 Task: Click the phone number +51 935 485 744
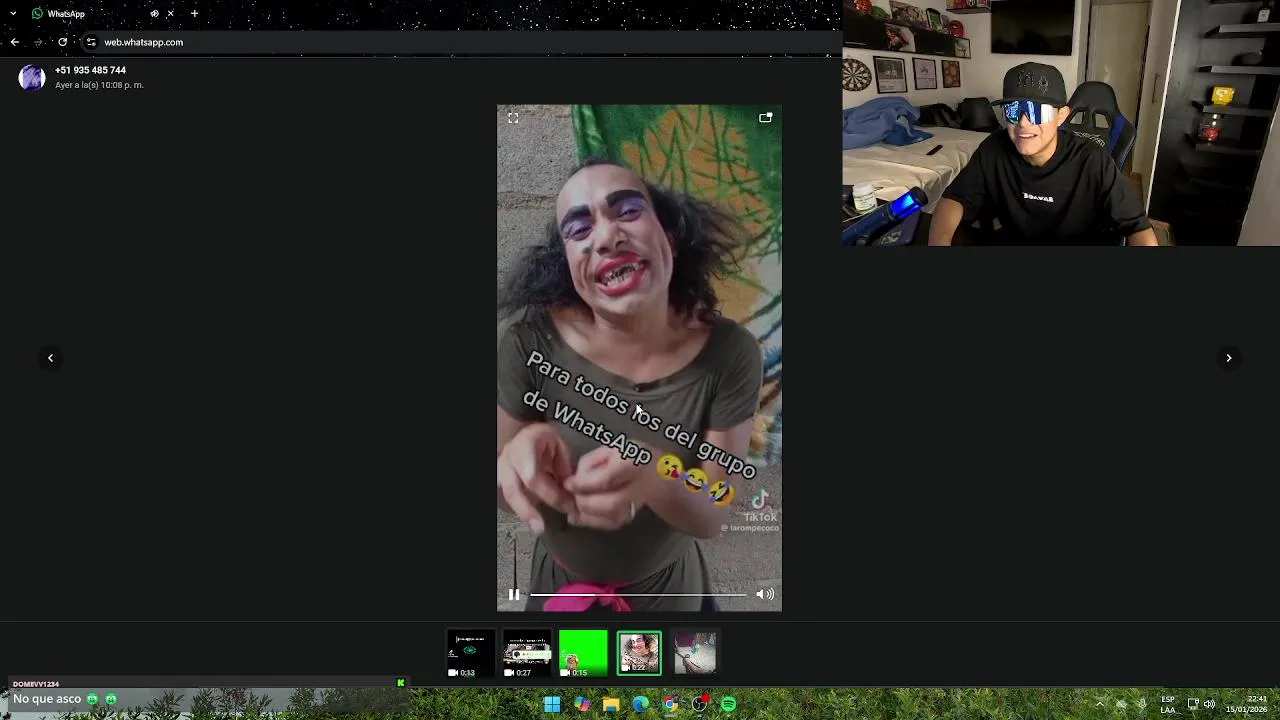tap(90, 70)
